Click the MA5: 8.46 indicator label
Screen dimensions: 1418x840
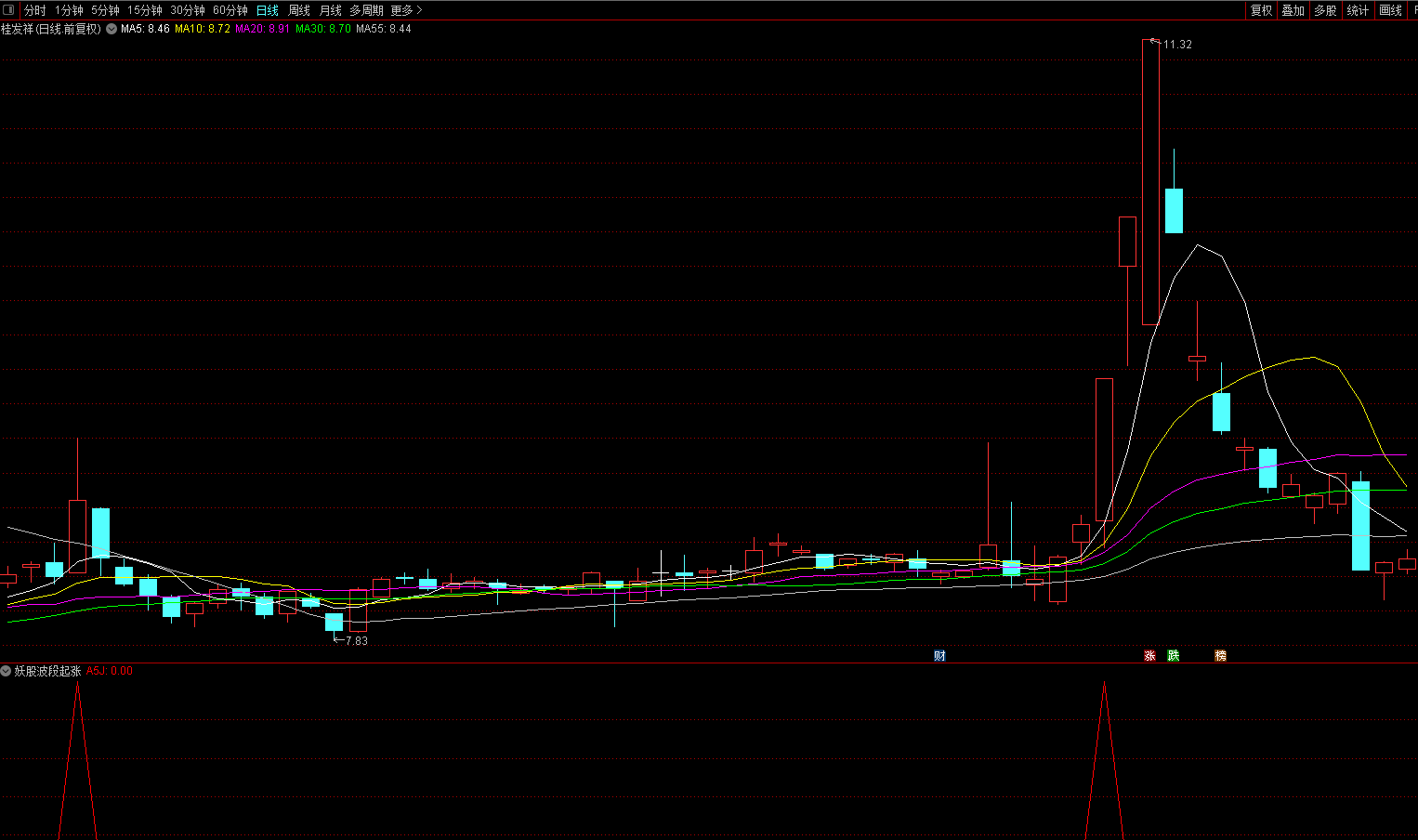(145, 29)
